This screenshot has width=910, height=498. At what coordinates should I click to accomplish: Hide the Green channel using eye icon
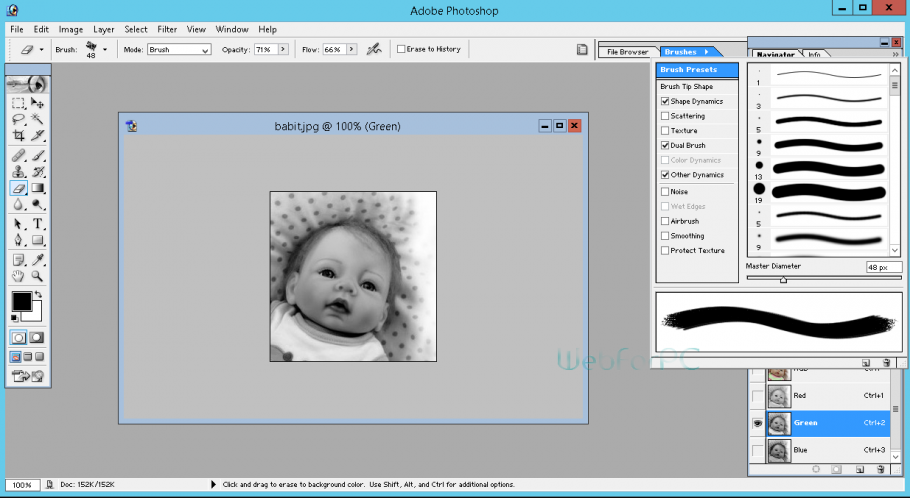[x=757, y=423]
